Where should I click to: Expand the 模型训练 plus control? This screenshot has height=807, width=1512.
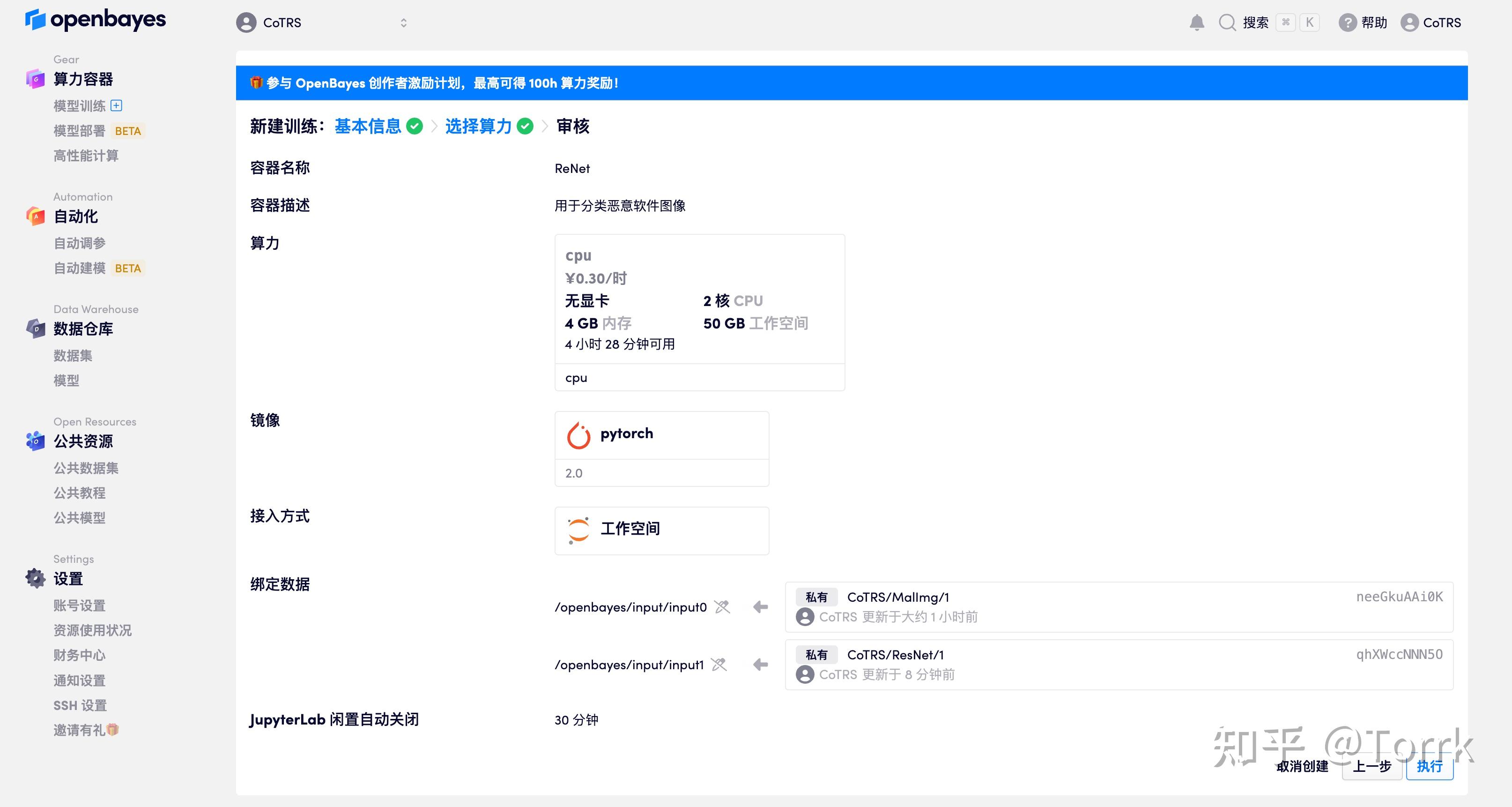click(x=116, y=106)
